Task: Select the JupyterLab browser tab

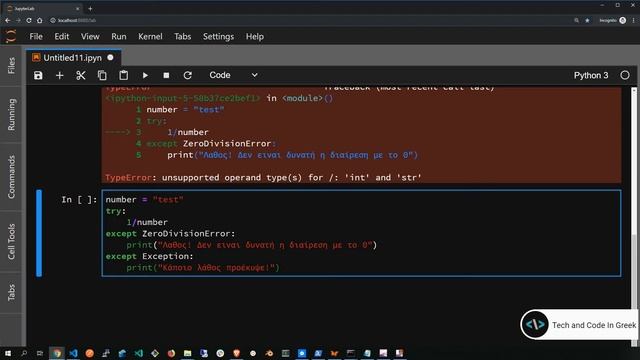Action: coord(43,9)
